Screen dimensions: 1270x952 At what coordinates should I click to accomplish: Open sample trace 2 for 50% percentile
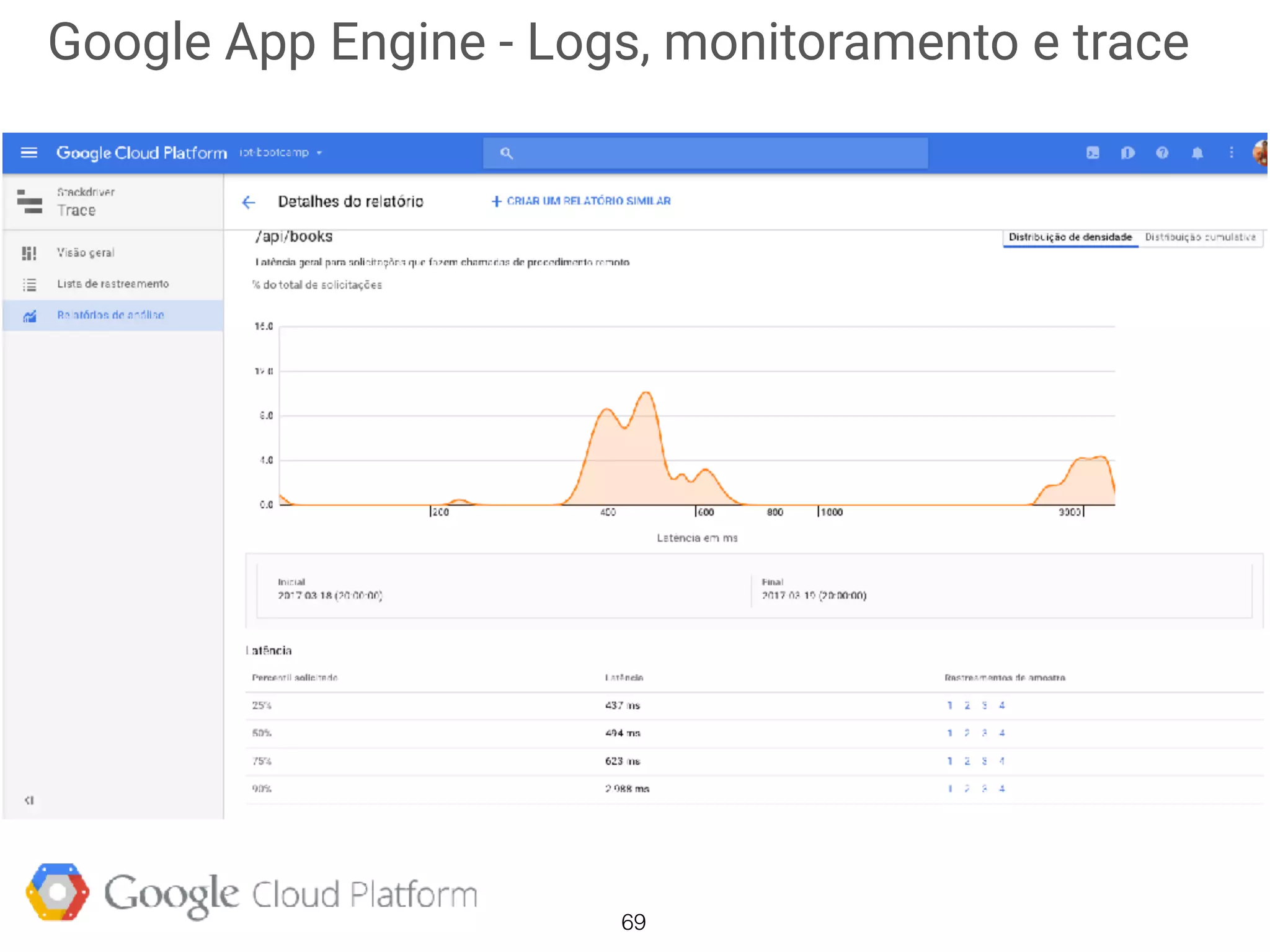coord(967,733)
